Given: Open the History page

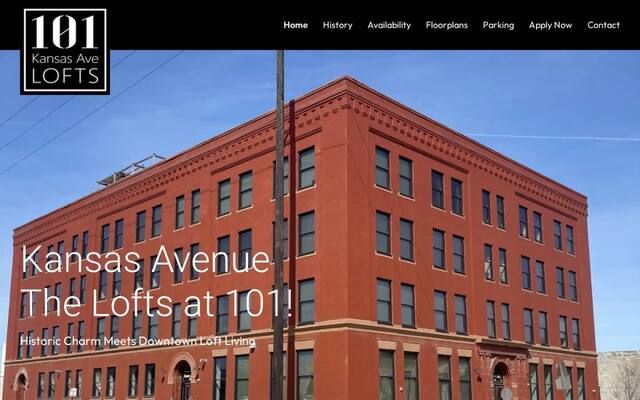Looking at the screenshot, I should tap(338, 25).
